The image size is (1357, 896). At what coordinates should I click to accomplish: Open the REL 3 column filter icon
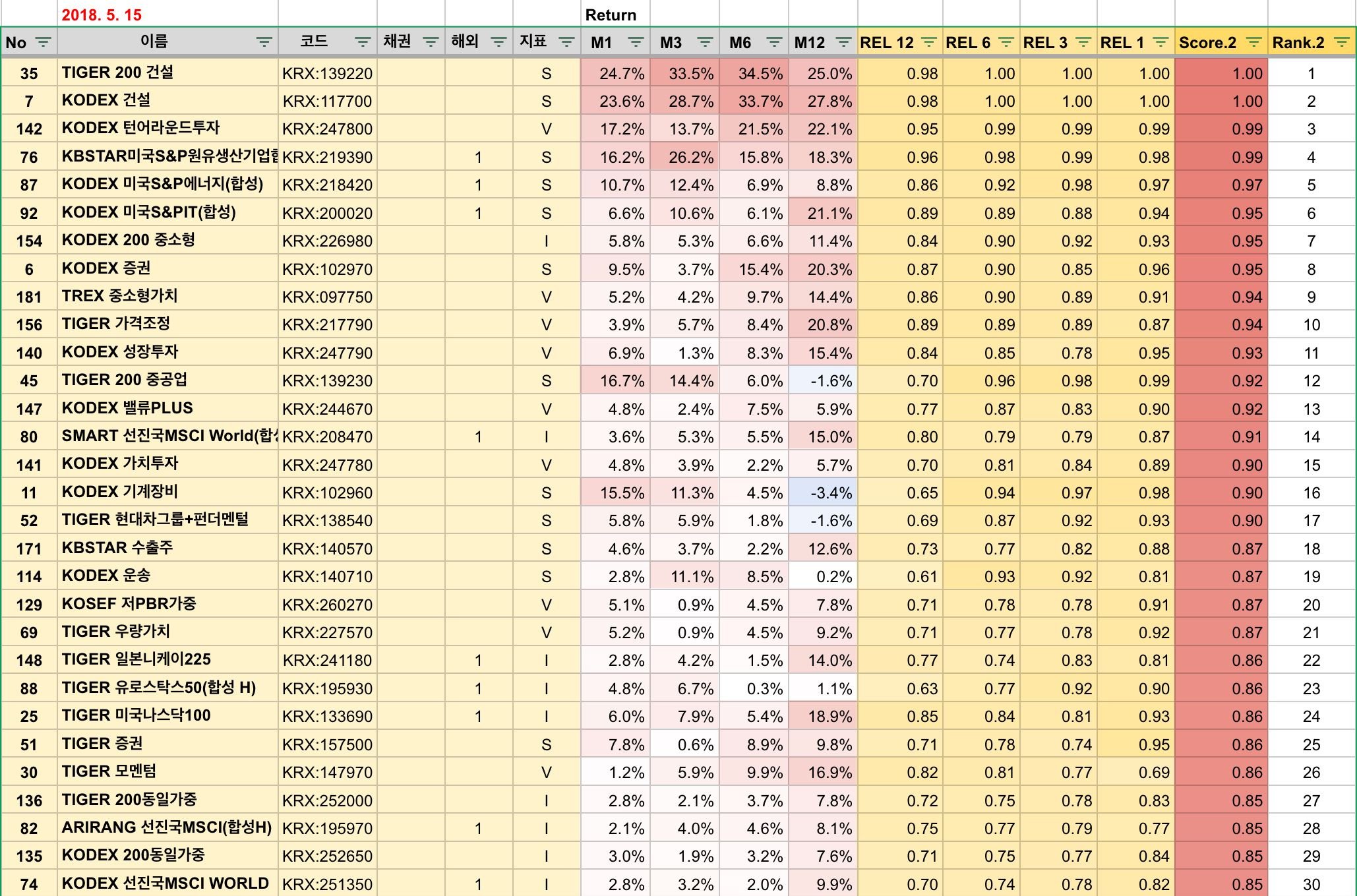(1083, 42)
